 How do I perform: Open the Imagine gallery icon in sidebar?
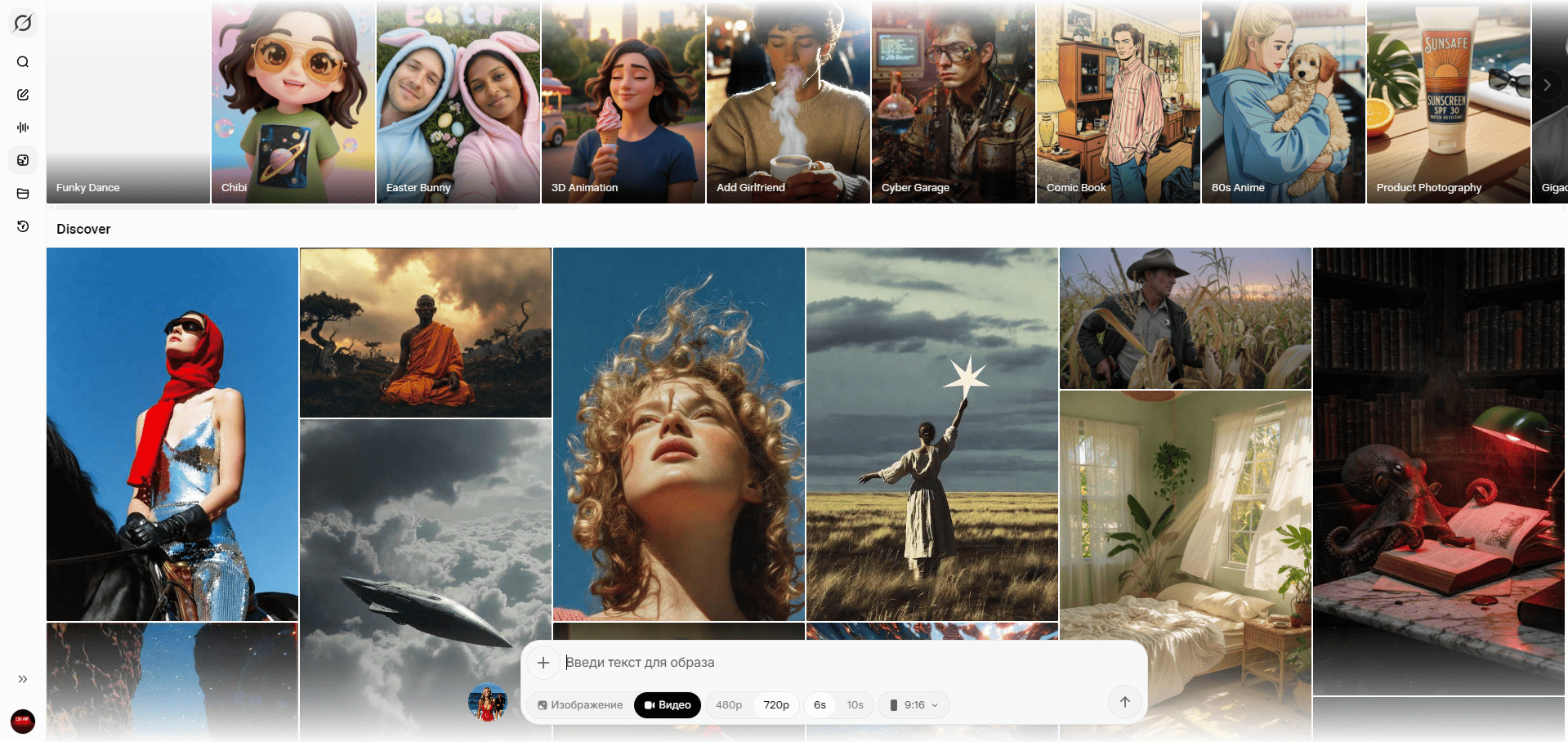point(23,160)
